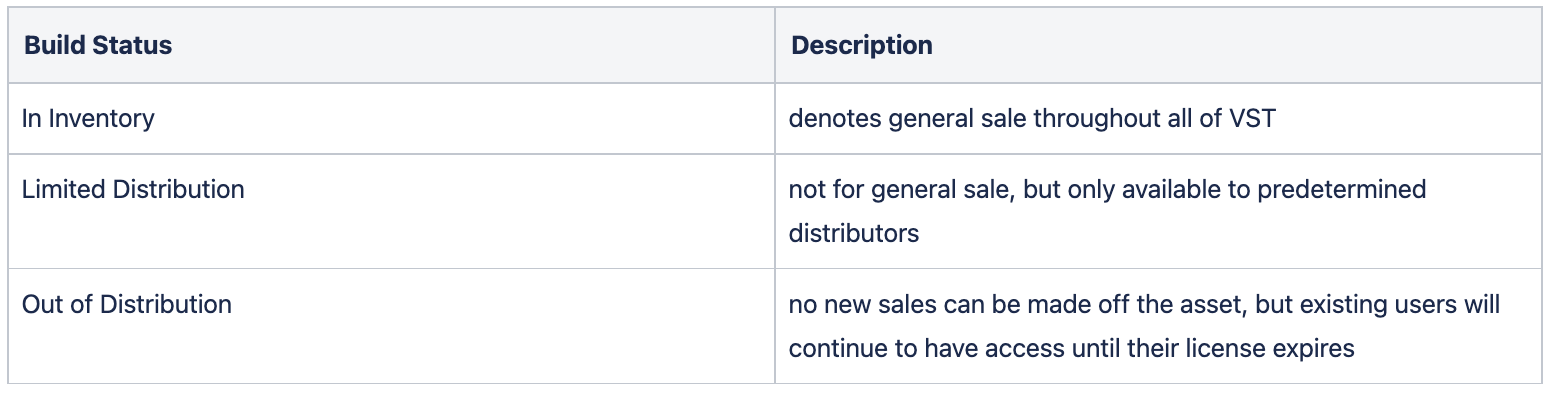Click the Description column header
1554x396 pixels.
(1158, 45)
